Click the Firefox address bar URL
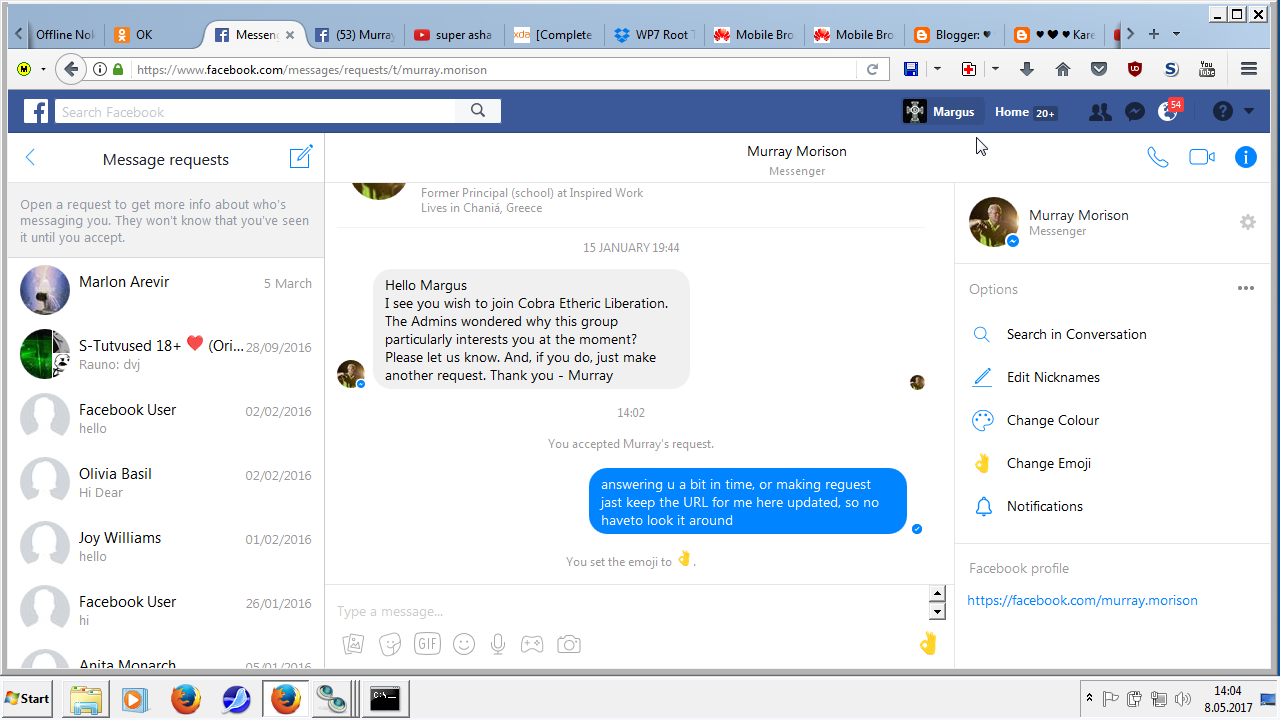 pyautogui.click(x=312, y=70)
